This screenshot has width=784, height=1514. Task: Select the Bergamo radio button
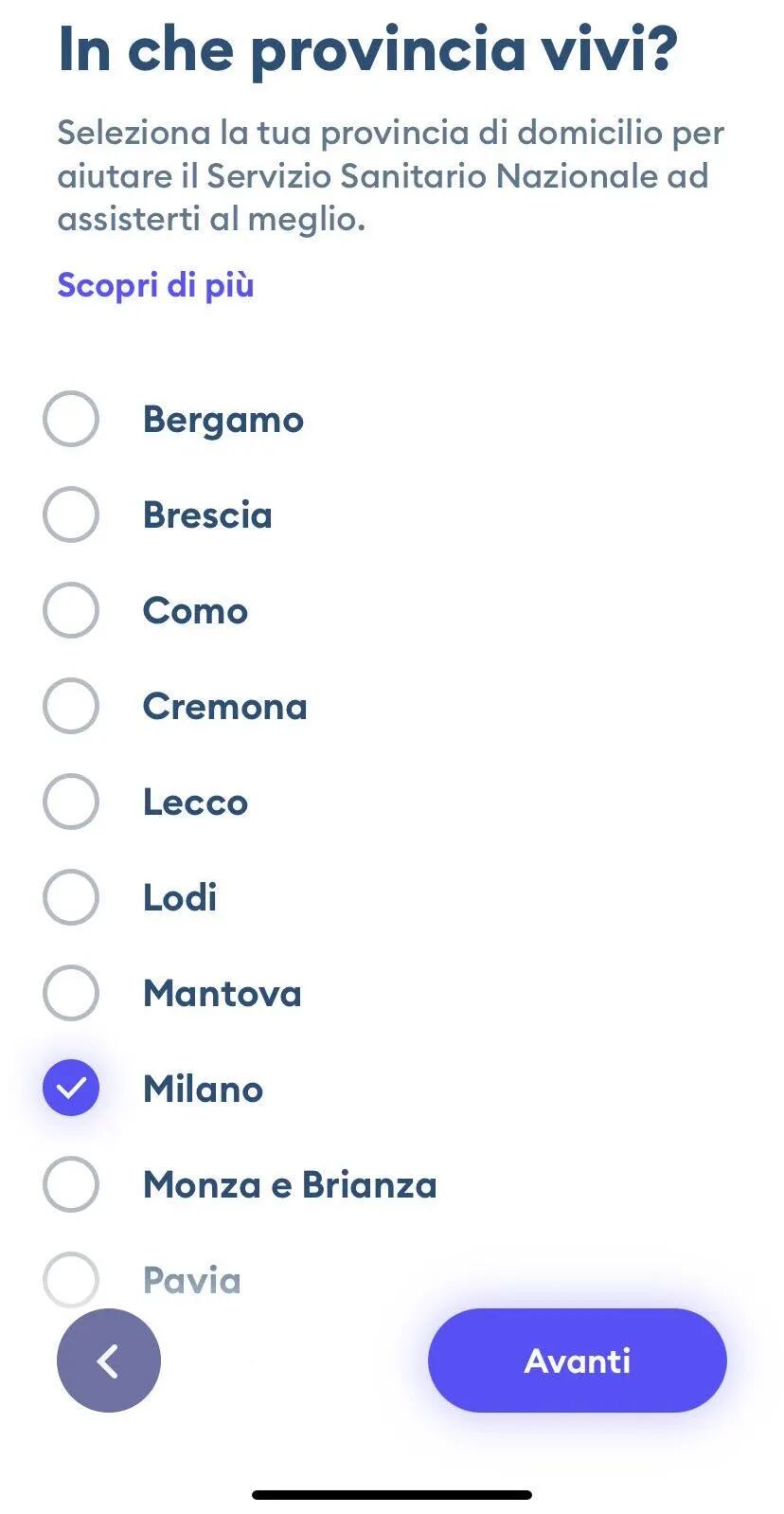point(71,419)
